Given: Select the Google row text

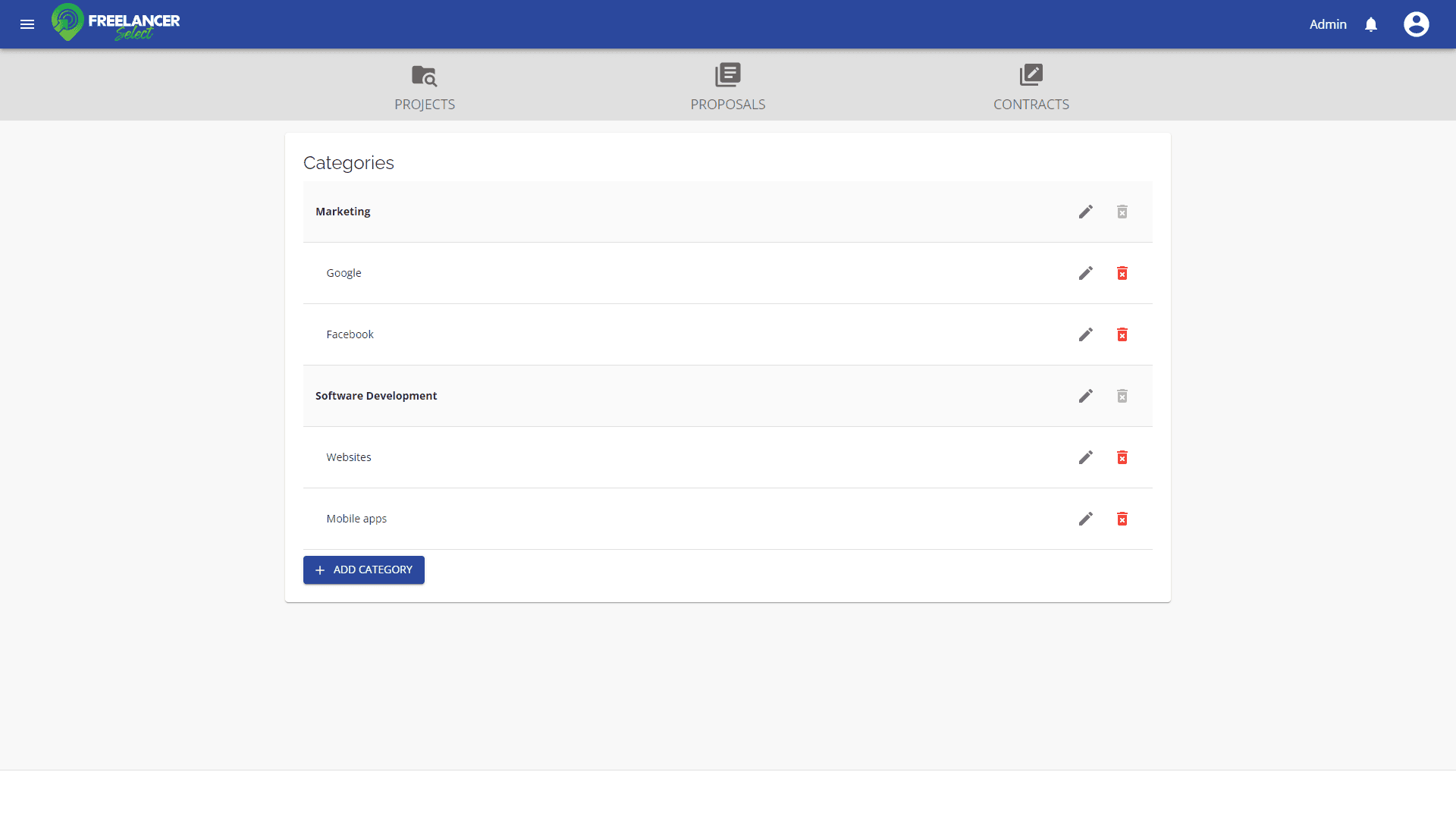Looking at the screenshot, I should [344, 273].
